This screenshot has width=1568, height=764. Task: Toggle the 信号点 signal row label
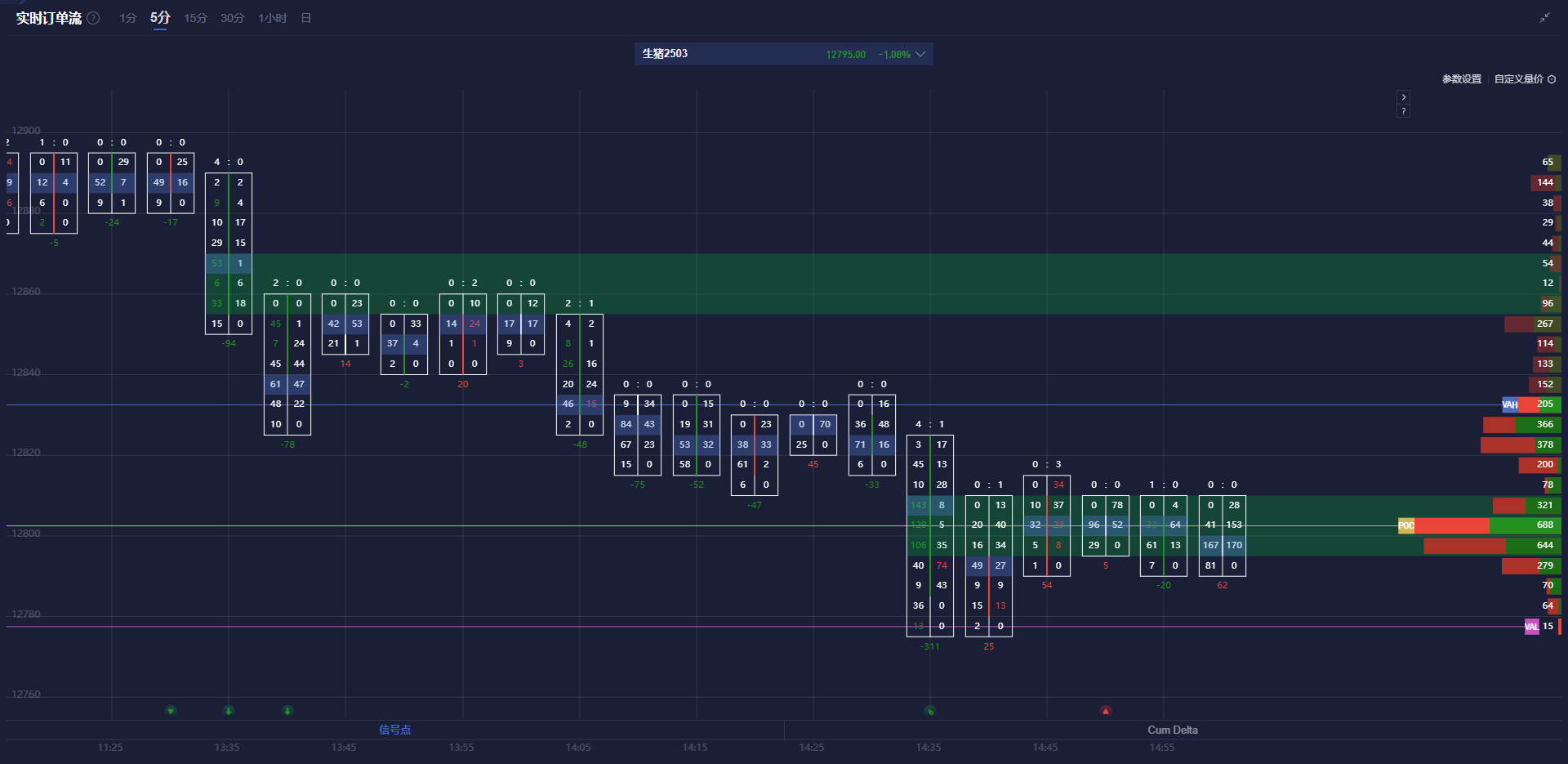[x=395, y=730]
